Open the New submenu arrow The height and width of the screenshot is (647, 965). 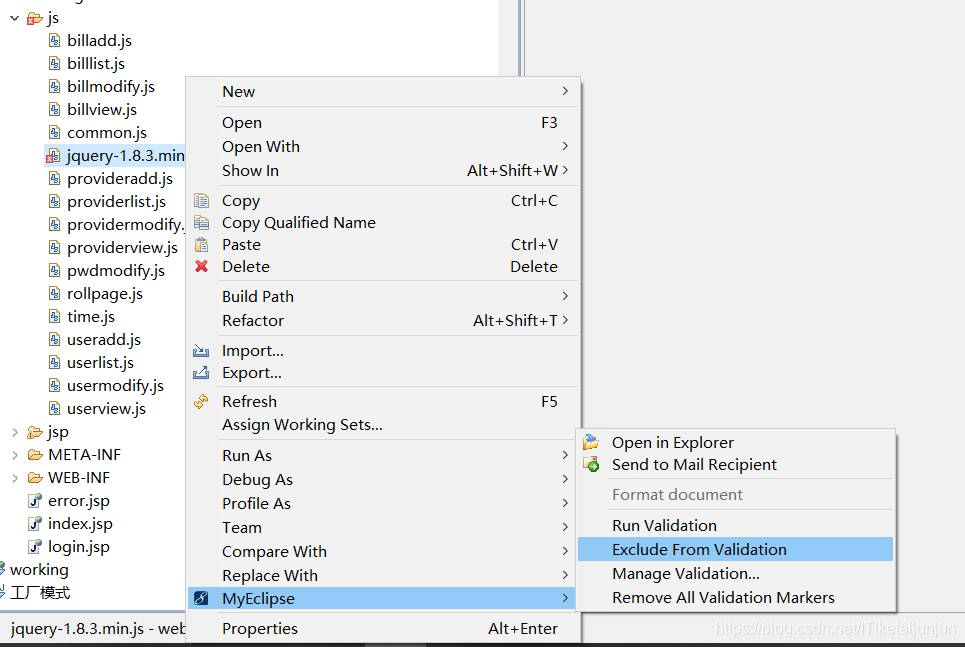565,91
